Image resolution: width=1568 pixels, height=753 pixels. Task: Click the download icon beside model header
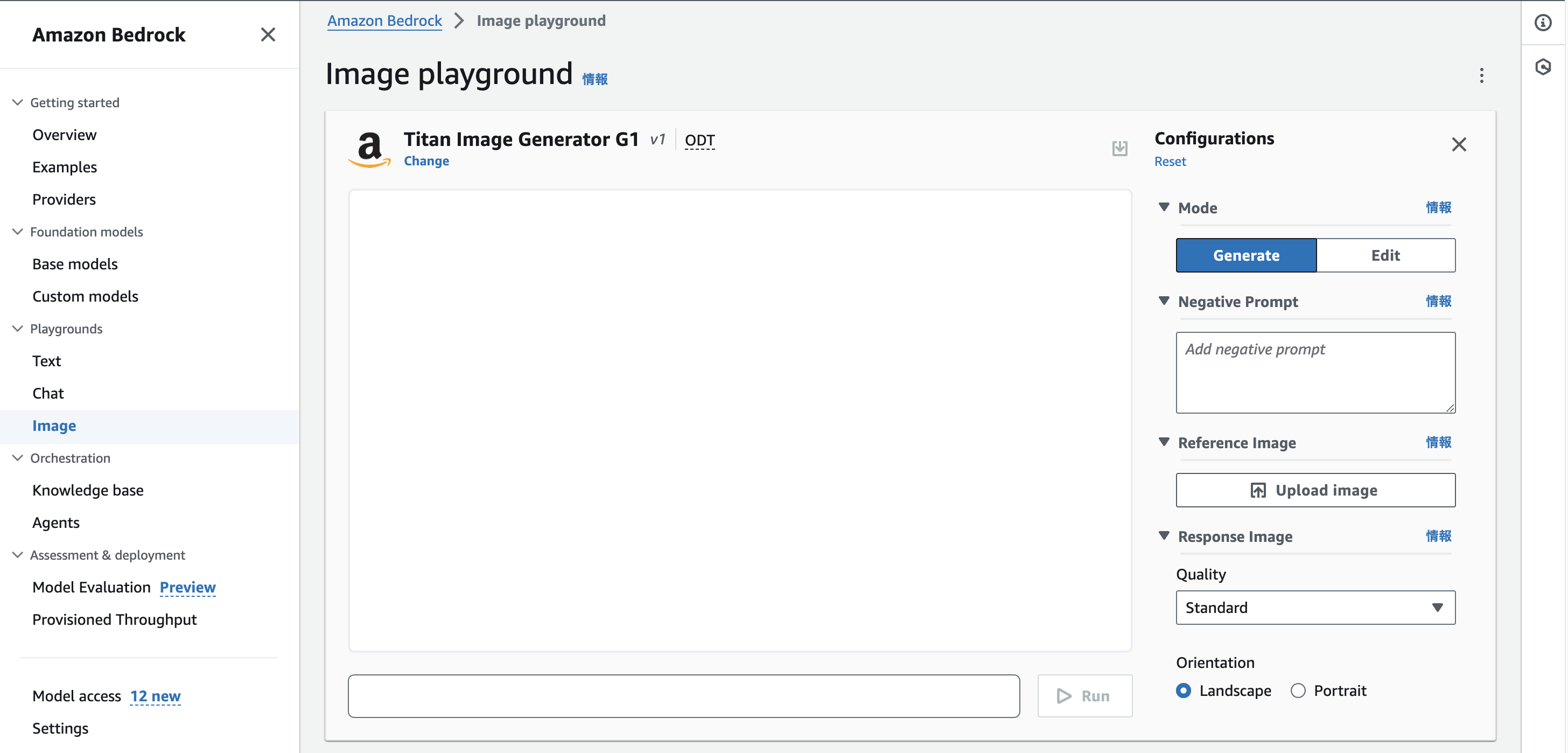coord(1119,148)
